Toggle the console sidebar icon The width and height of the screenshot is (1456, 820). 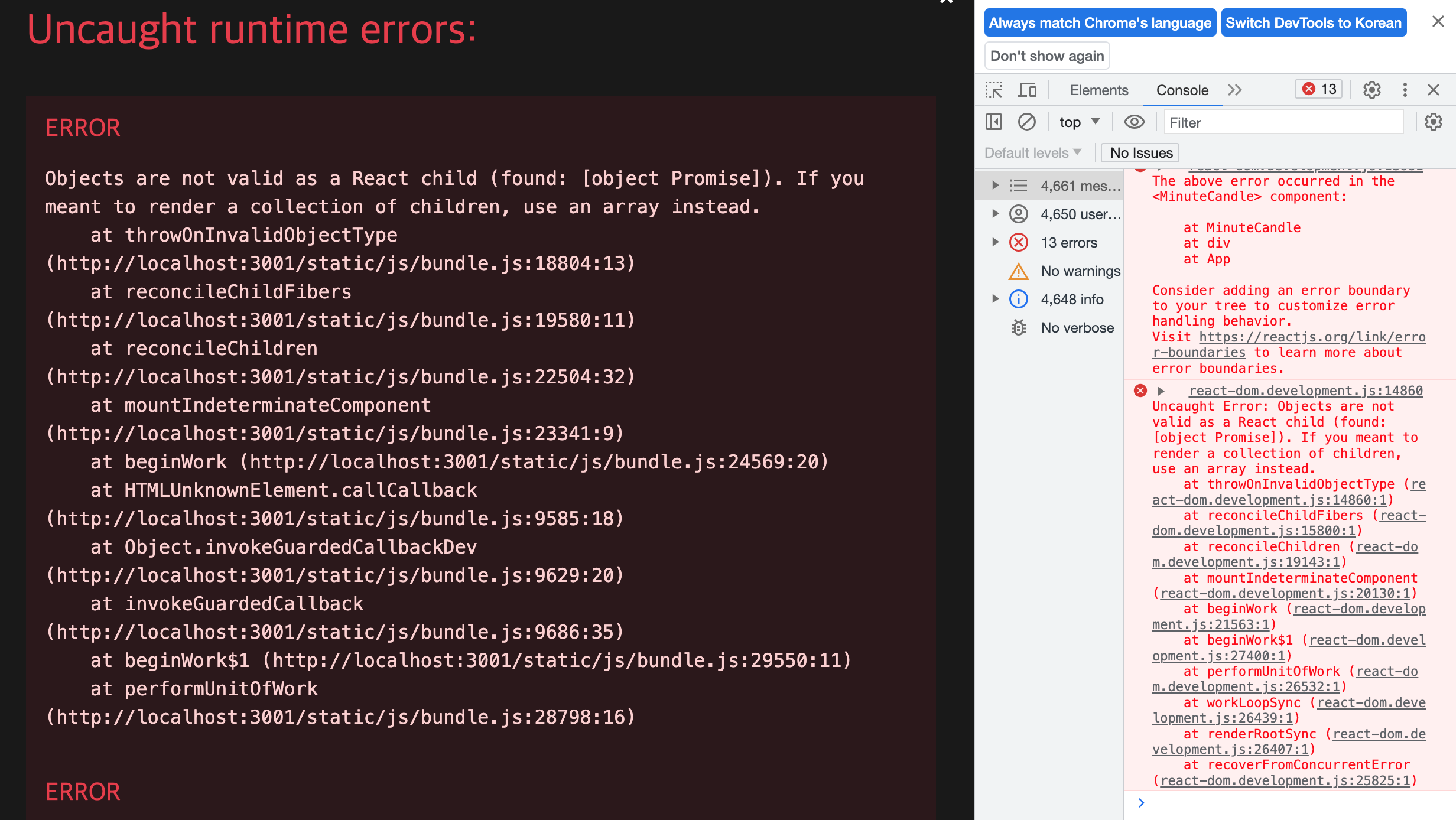point(994,122)
